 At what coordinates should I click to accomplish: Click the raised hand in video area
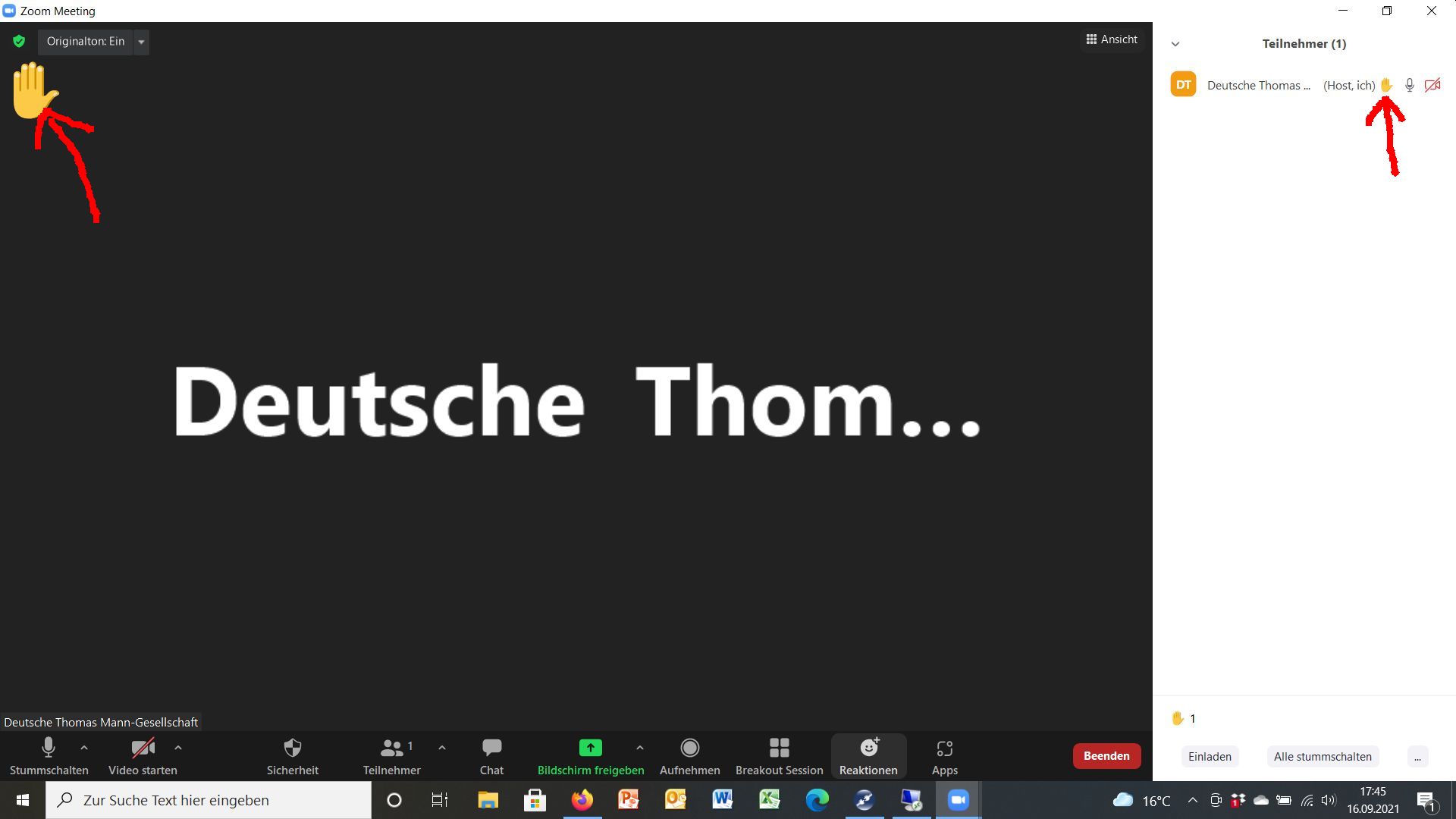click(34, 90)
